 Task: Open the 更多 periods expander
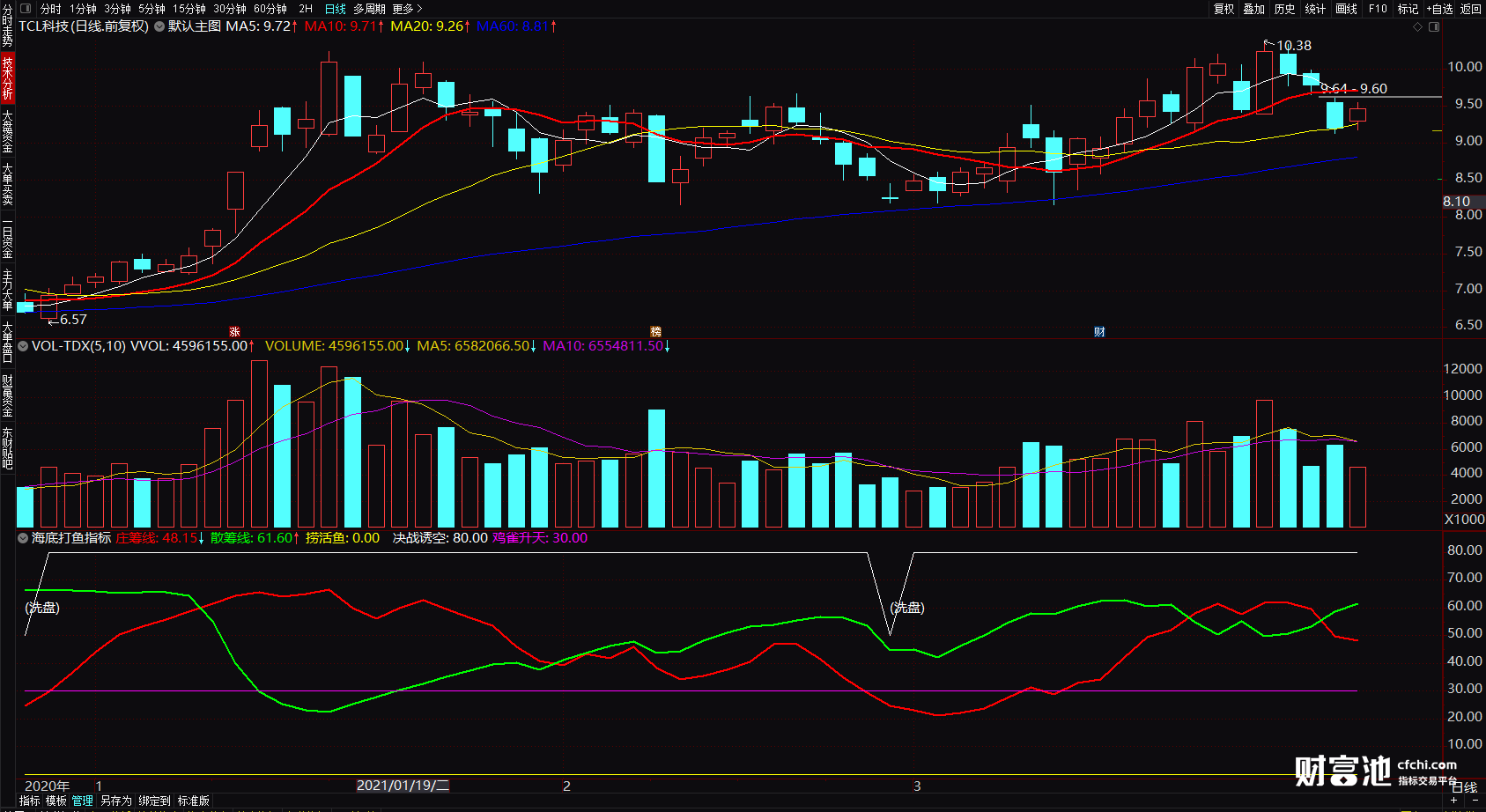point(407,9)
